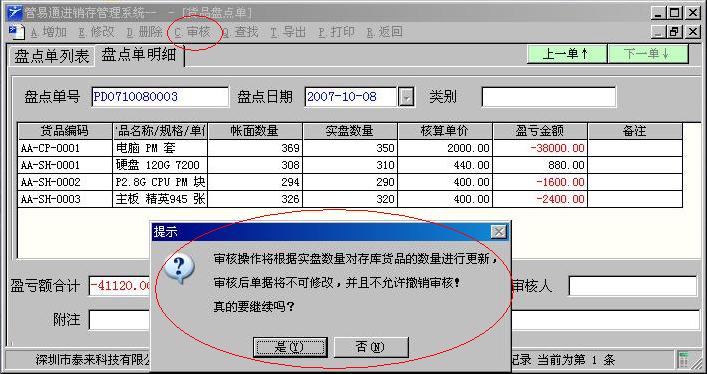This screenshot has height=374, width=707.
Task: Click the 盘点单号 input field
Action: click(x=160, y=97)
